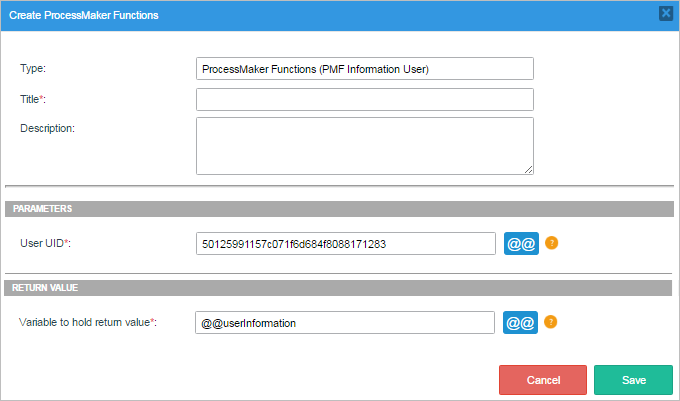The width and height of the screenshot is (680, 401).
Task: Focus the empty Title input field
Action: pyautogui.click(x=364, y=99)
